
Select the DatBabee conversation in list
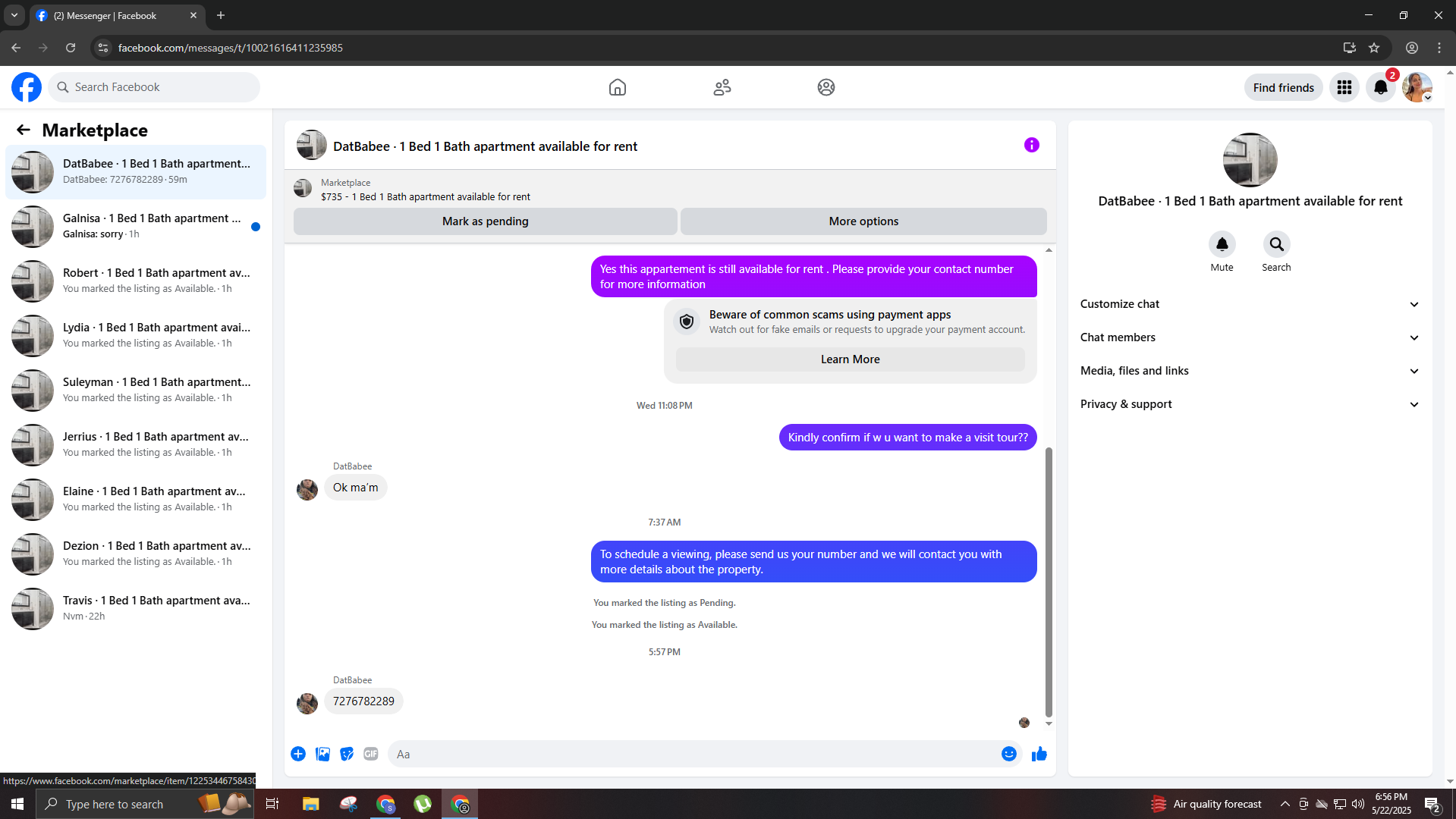pos(136,171)
